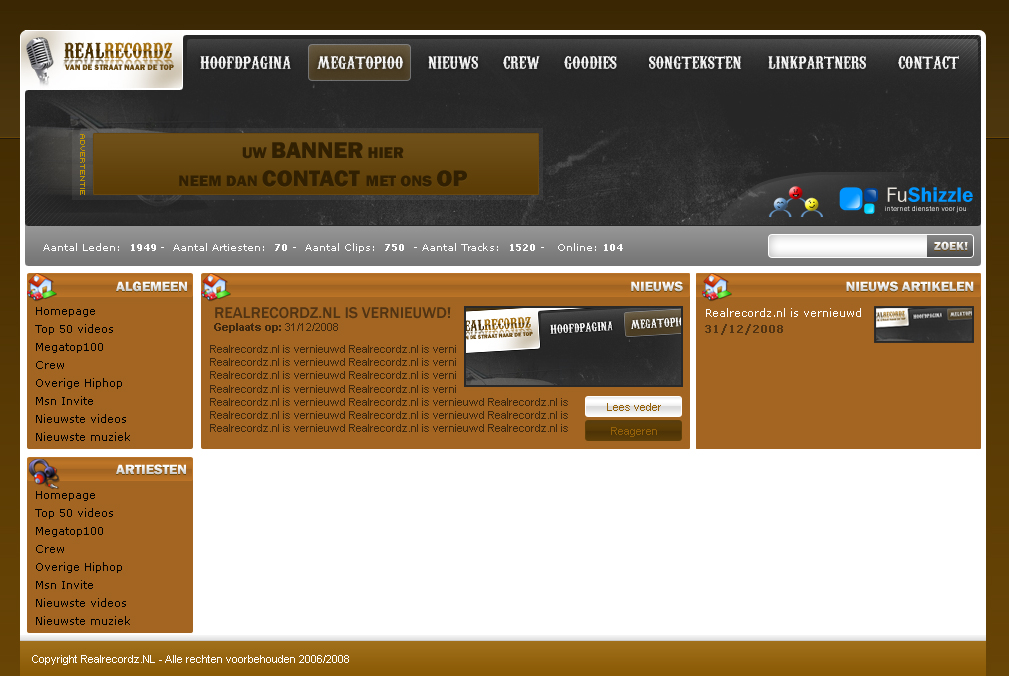Click the copyright Realrecordz.NL footer text
This screenshot has width=1009, height=676.
(x=190, y=659)
